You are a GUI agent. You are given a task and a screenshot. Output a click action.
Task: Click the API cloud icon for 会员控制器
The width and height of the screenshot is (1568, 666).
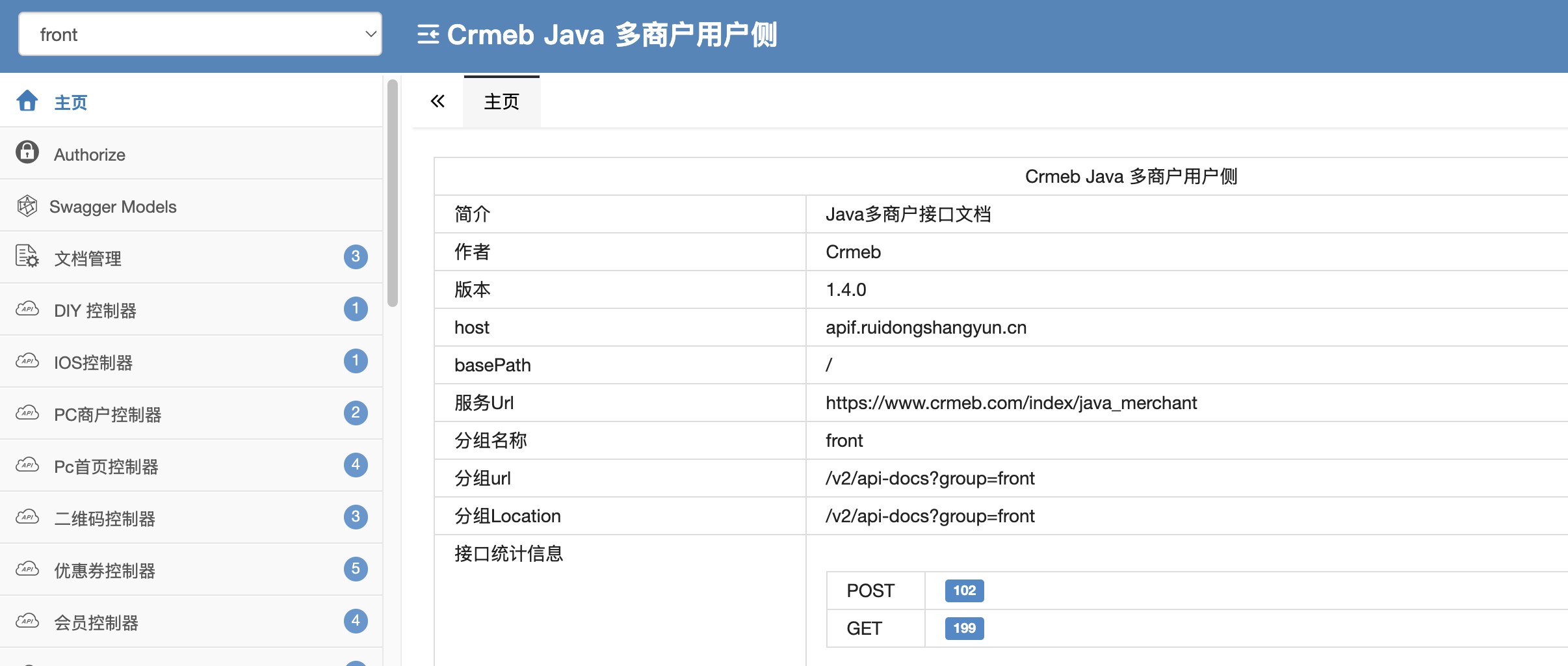tap(27, 620)
